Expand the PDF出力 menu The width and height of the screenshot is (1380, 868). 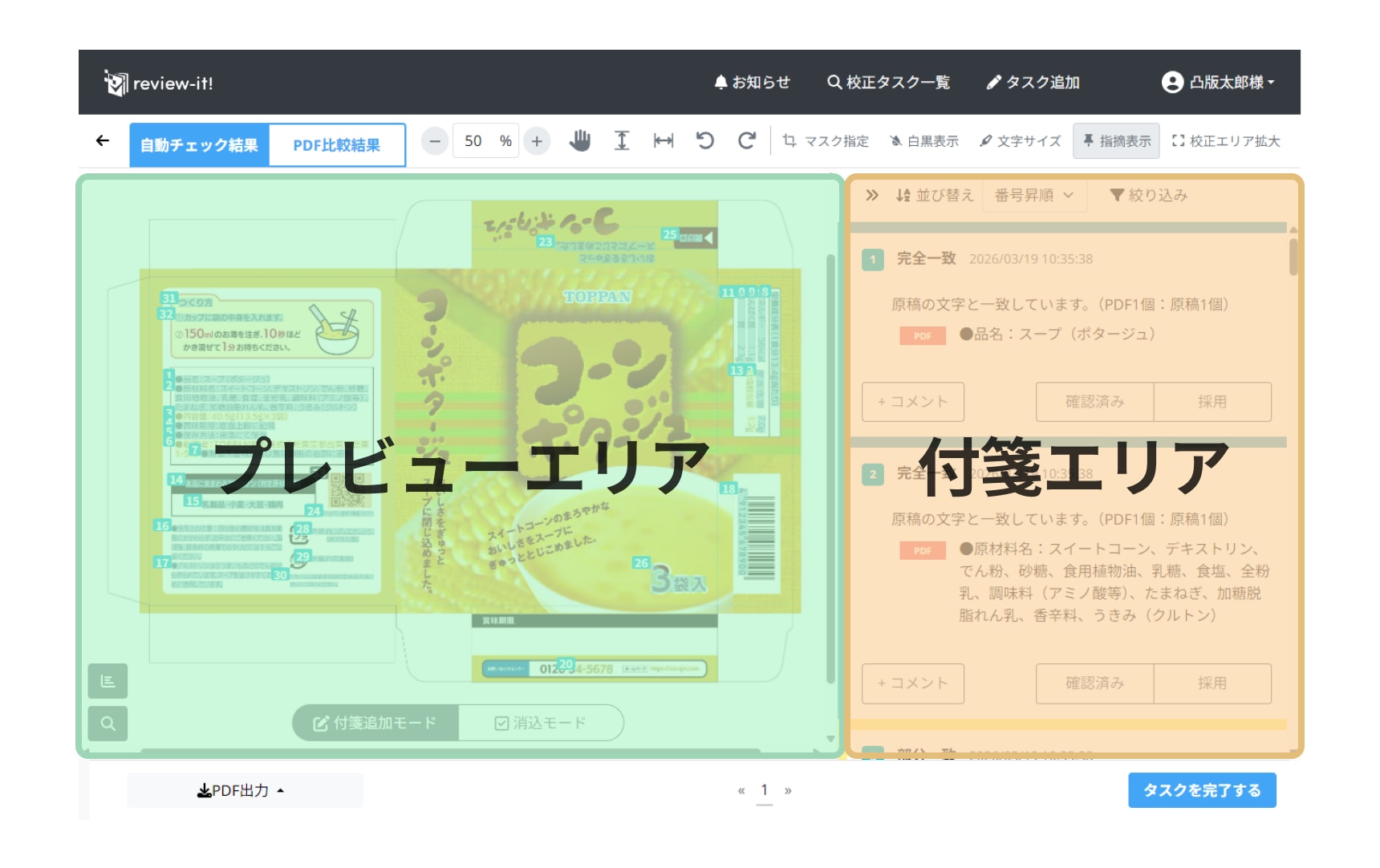click(241, 791)
